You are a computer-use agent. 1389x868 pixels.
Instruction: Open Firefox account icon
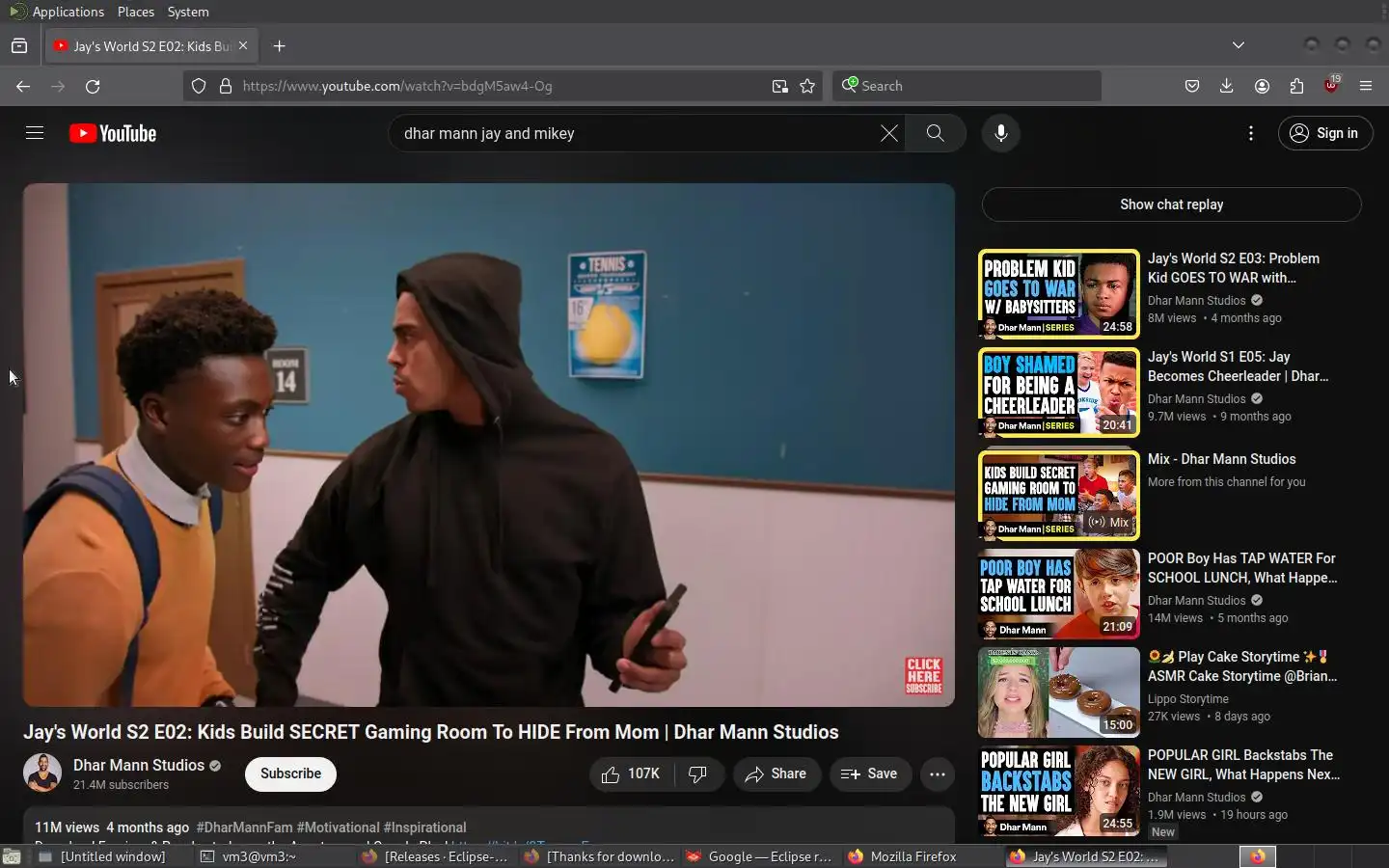tap(1262, 86)
